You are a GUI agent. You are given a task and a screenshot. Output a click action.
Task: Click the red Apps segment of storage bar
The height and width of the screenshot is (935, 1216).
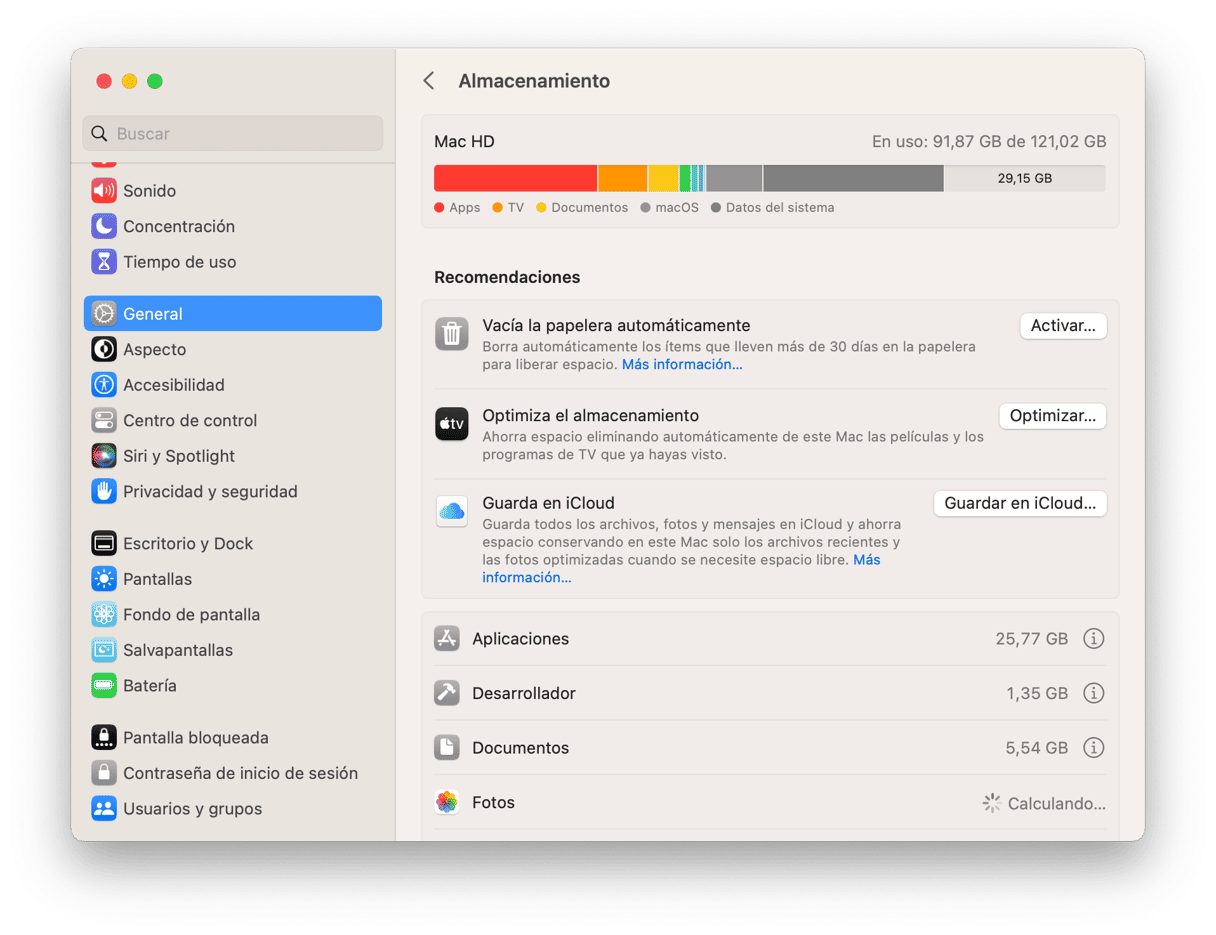point(515,178)
